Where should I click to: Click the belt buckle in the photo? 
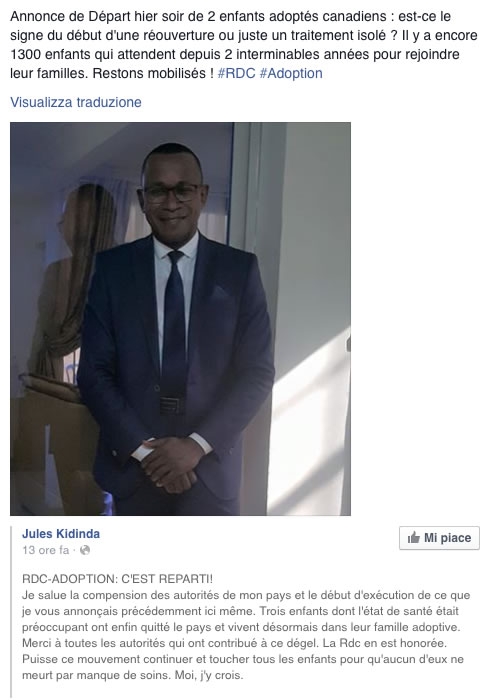point(172,405)
